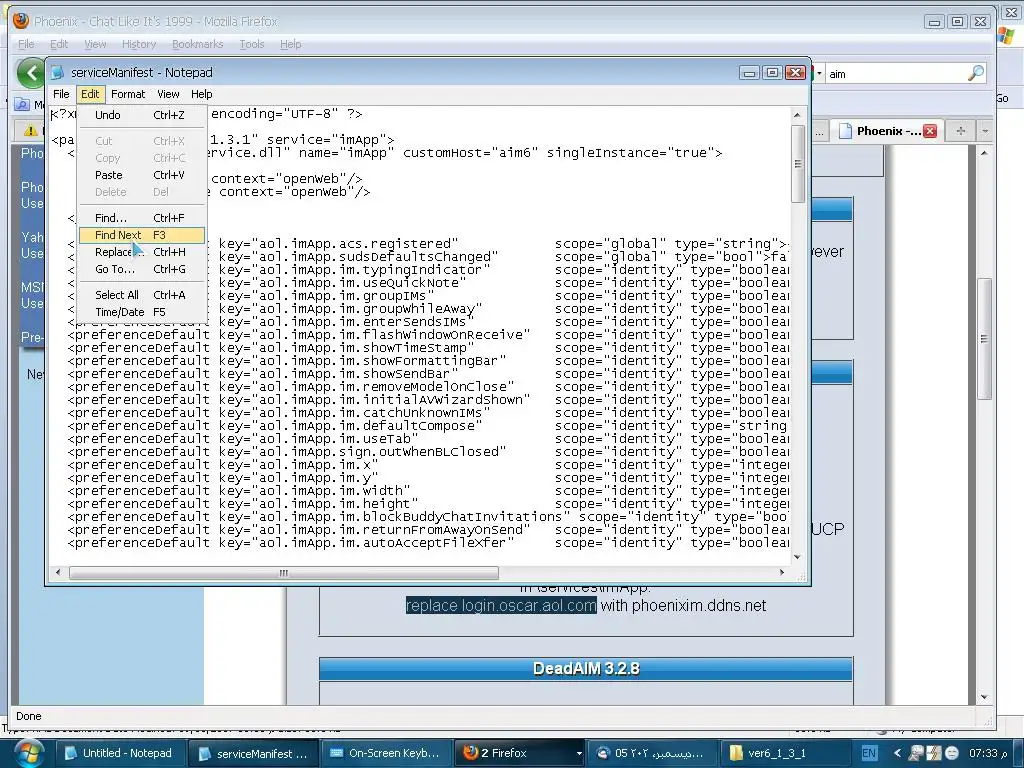Switch to Untitled - Notepad taskbar button

(x=119, y=753)
